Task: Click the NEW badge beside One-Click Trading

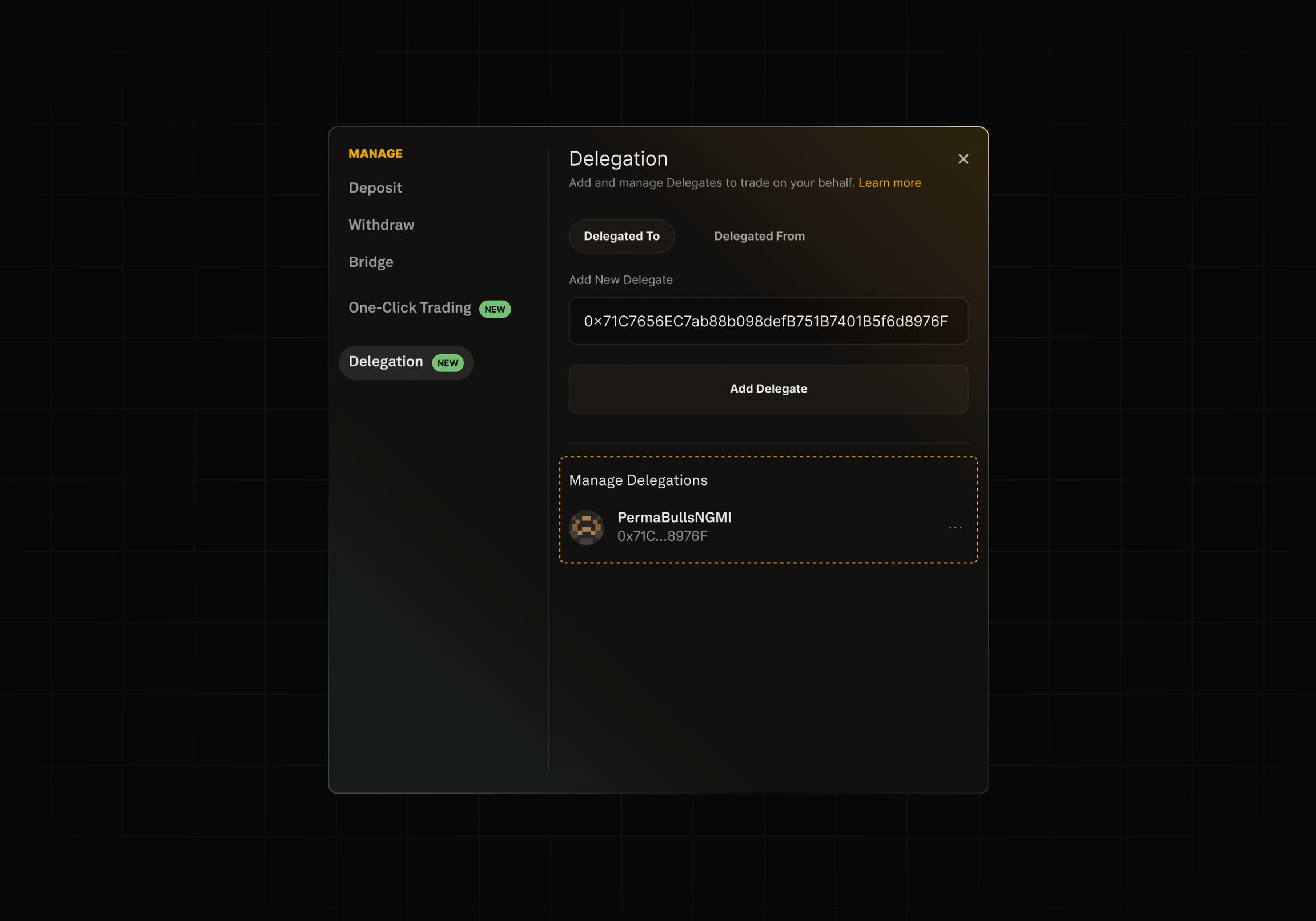Action: coord(494,309)
